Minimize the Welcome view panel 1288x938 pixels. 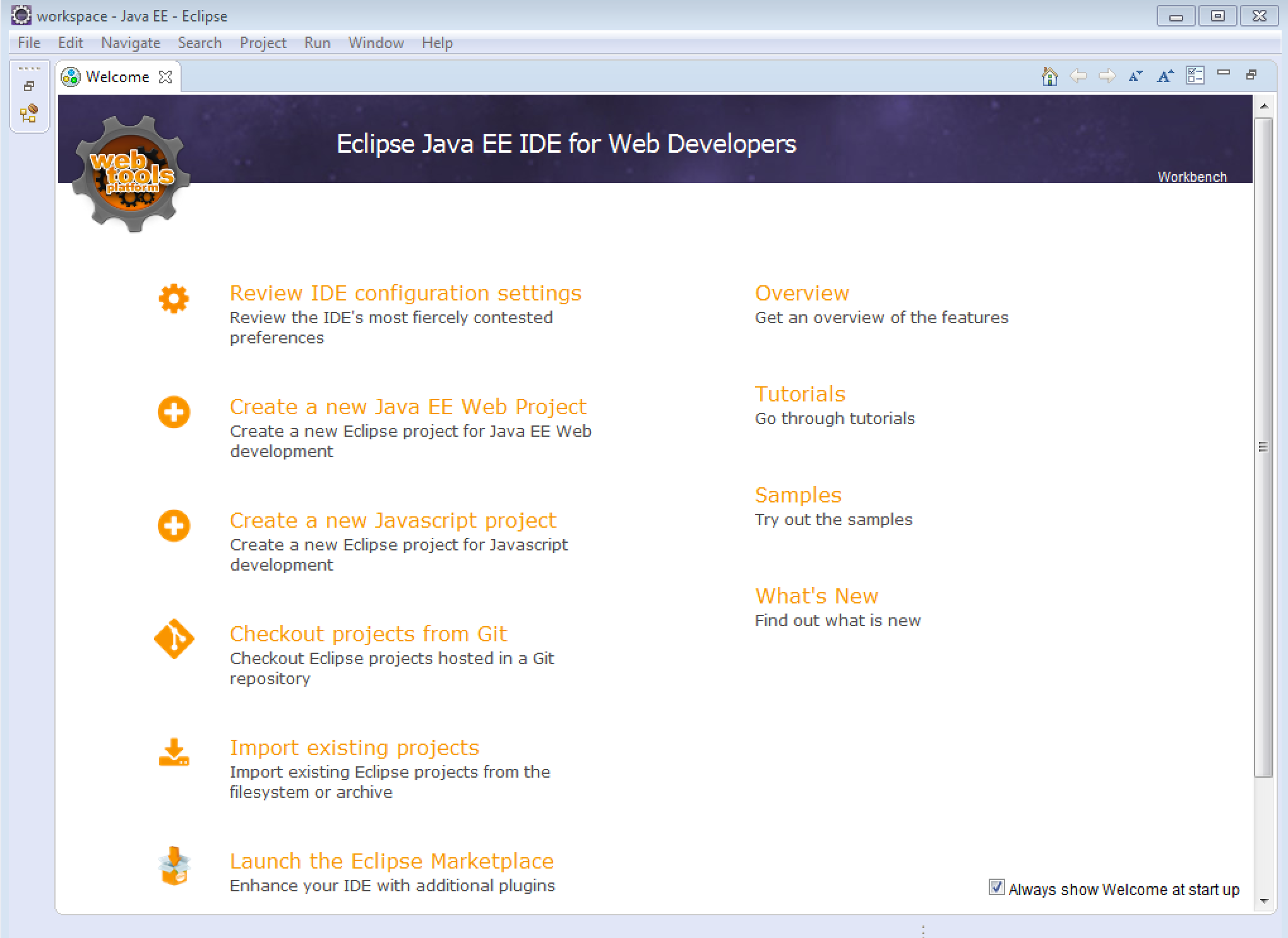(x=1224, y=73)
